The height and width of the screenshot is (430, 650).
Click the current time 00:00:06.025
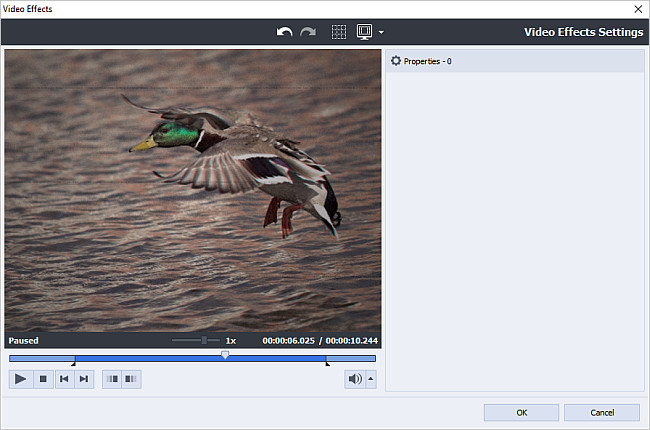pyautogui.click(x=289, y=340)
